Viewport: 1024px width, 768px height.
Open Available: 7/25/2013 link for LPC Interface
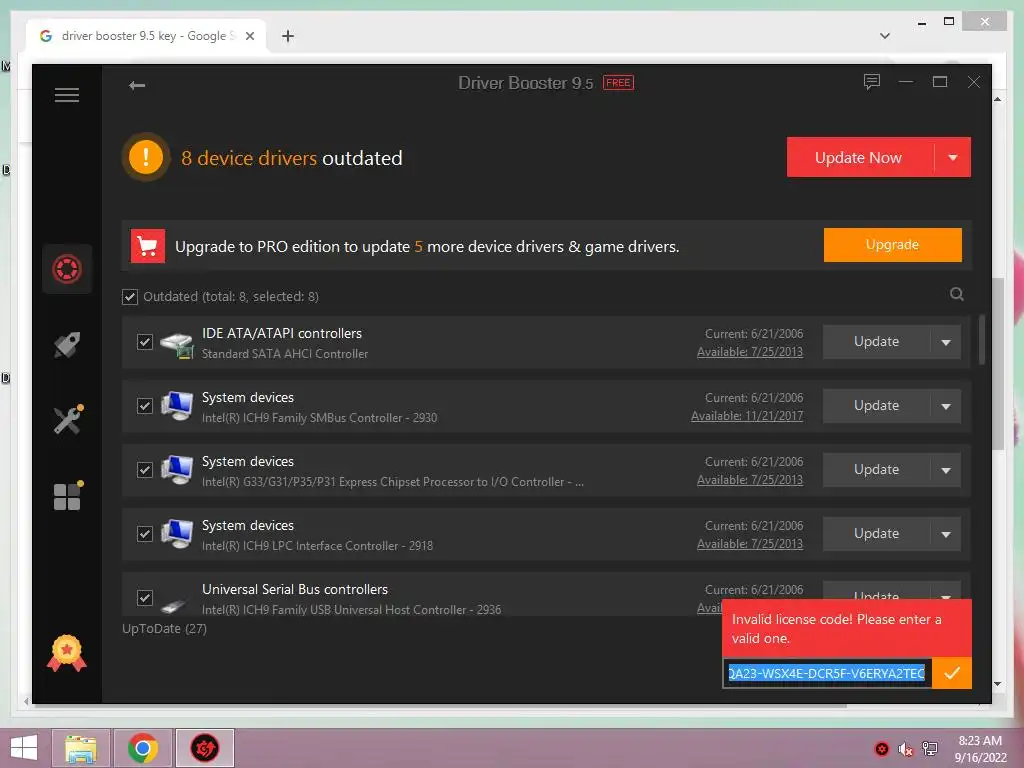750,544
